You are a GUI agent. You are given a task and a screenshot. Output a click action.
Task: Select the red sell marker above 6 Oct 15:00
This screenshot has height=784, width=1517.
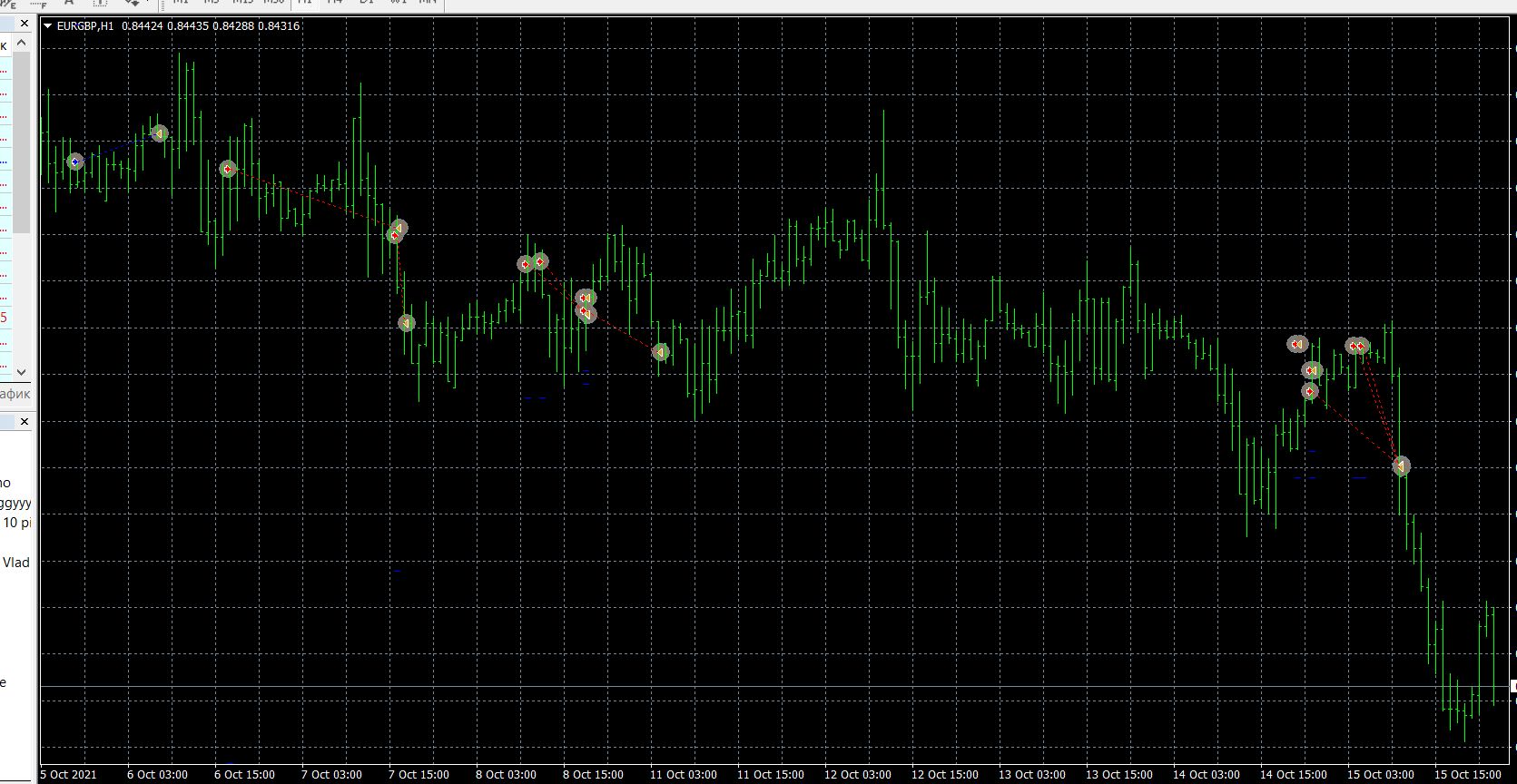tap(228, 169)
